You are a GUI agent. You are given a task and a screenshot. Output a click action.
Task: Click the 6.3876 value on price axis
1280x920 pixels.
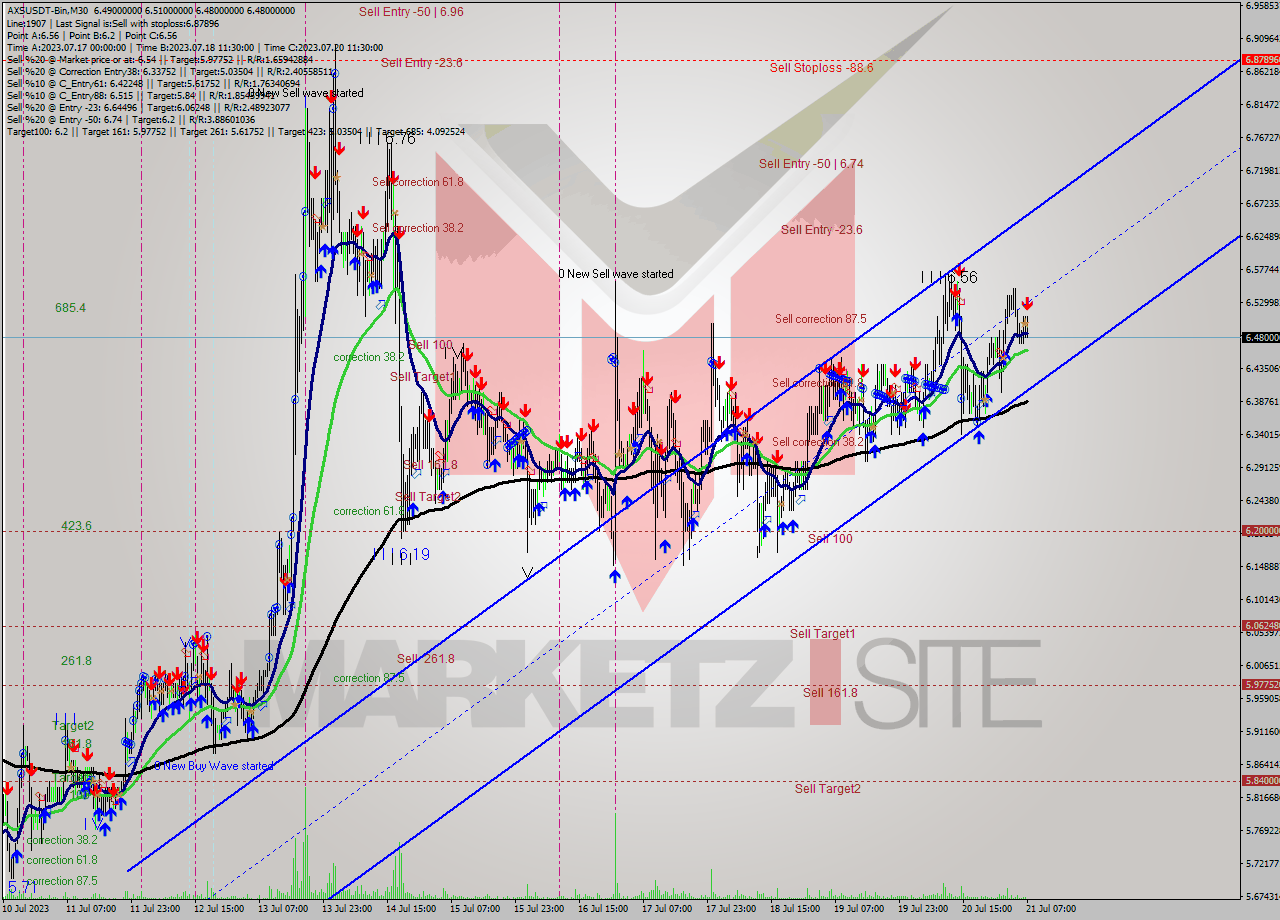pyautogui.click(x=1262, y=401)
